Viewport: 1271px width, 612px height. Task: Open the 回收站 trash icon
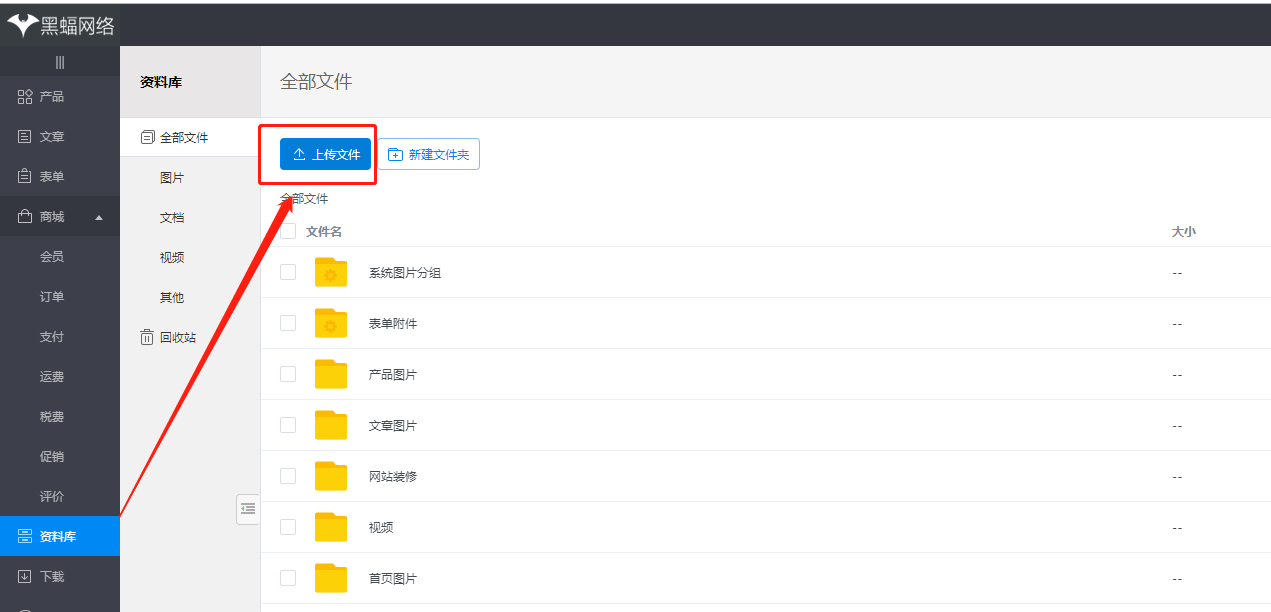[x=147, y=338]
